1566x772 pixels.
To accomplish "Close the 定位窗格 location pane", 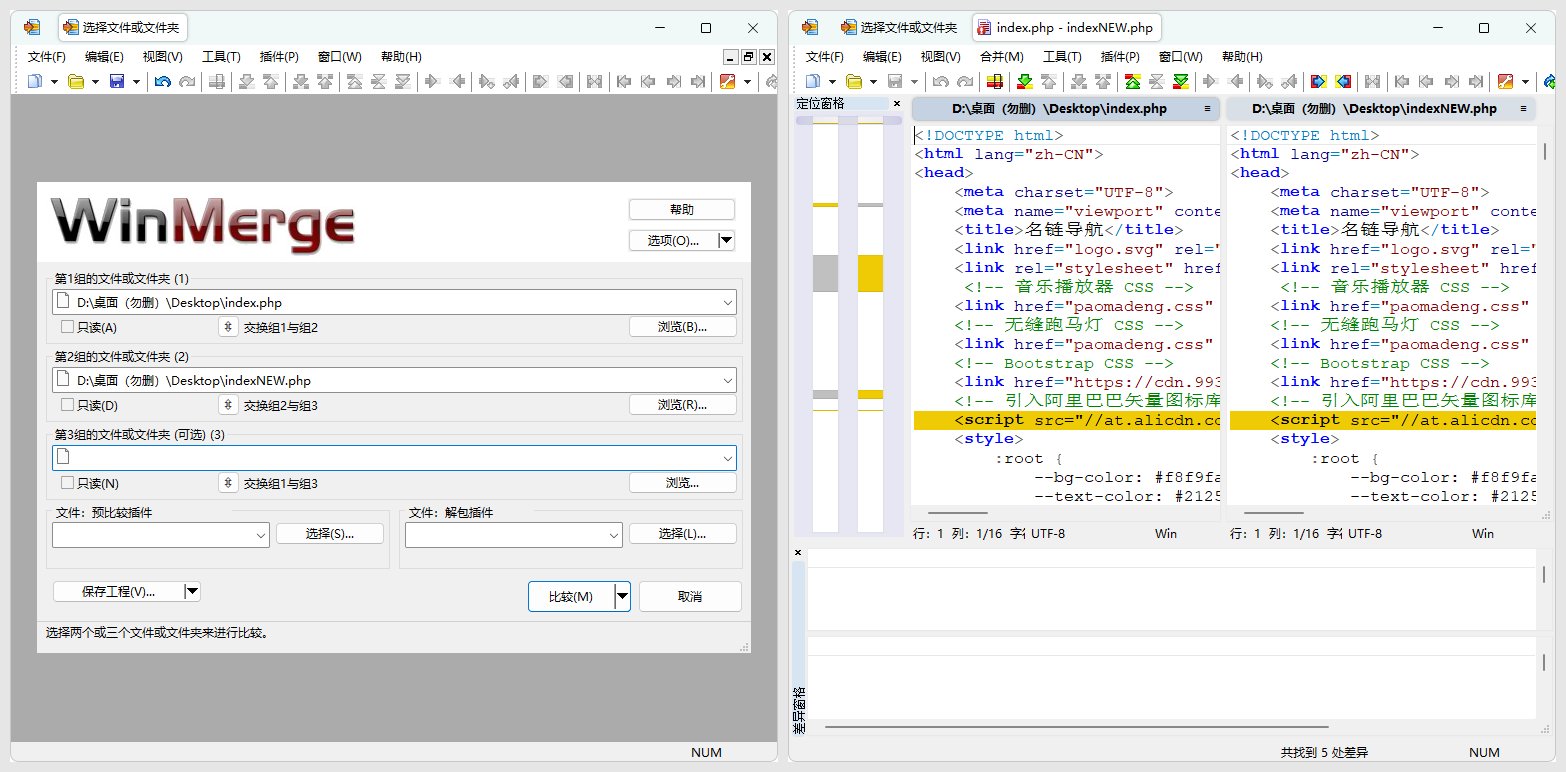I will 897,104.
